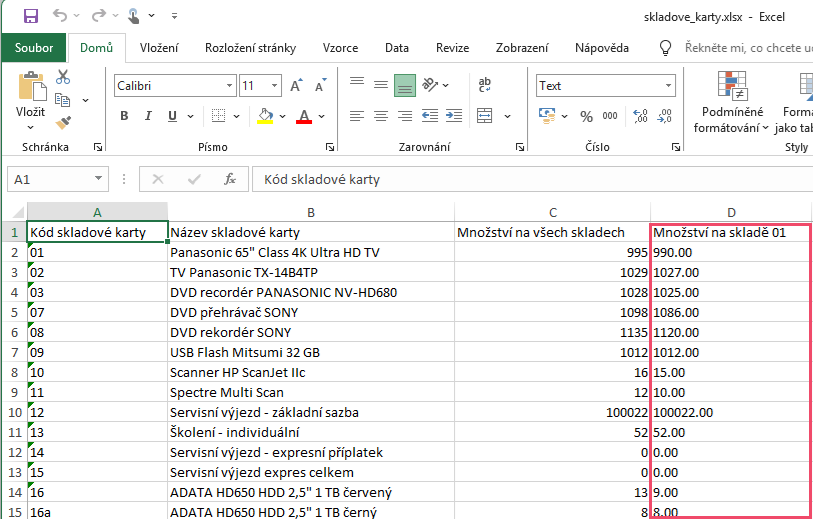The image size is (813, 519).
Task: Align text to the middle vertically
Action: 381,85
